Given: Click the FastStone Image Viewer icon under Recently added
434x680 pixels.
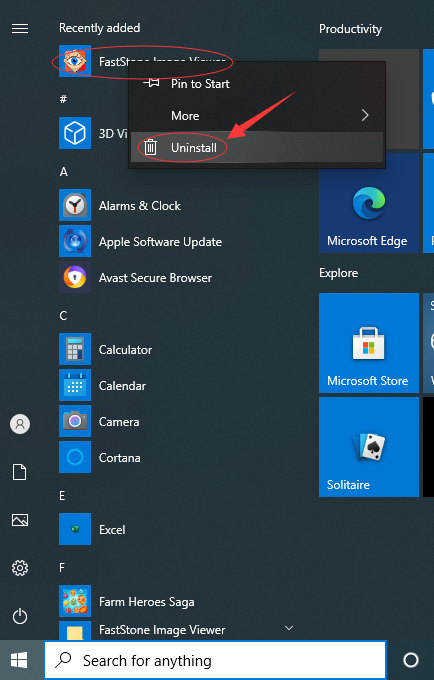Looking at the screenshot, I should click(75, 61).
